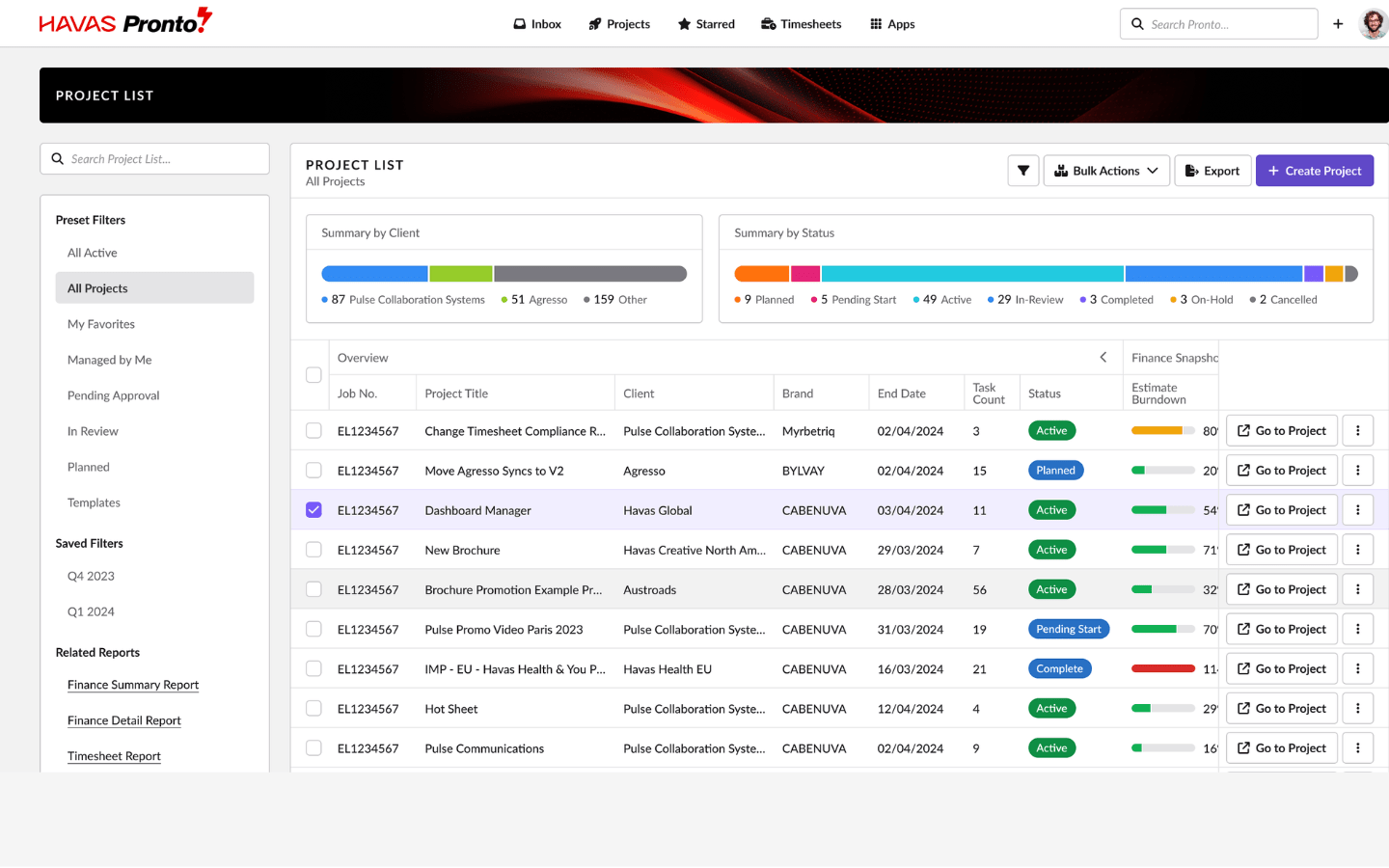This screenshot has height=868, width=1389.
Task: Go to Project for Change Timesheet Compliance
Action: (1282, 431)
